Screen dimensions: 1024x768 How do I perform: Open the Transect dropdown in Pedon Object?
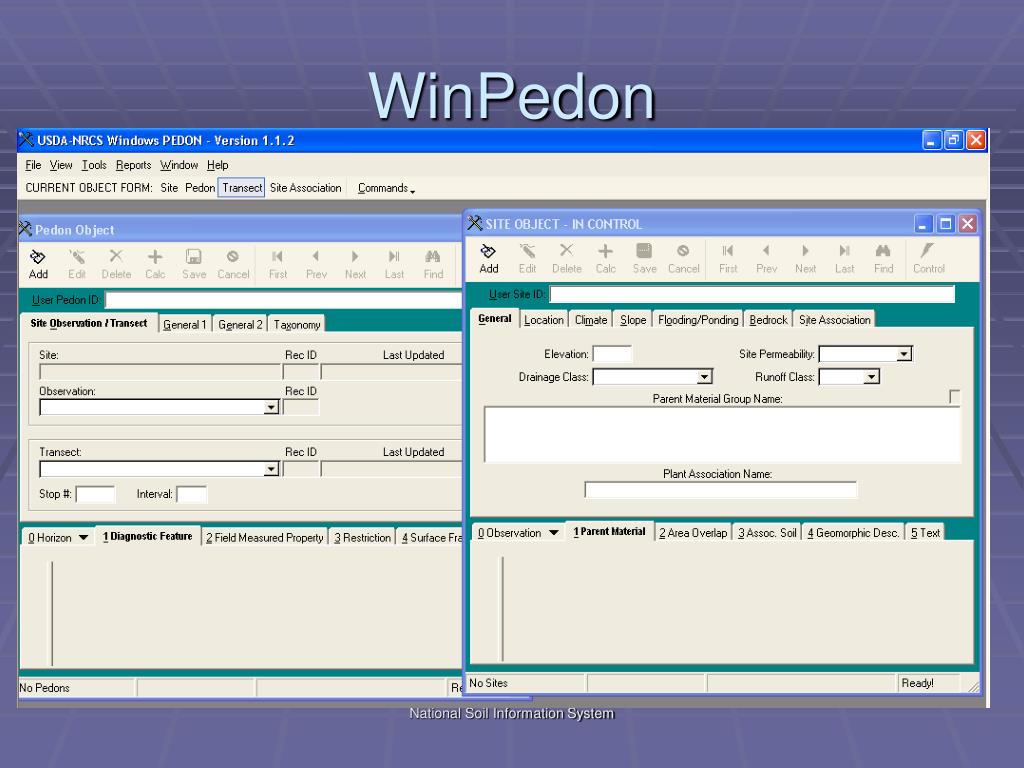pyautogui.click(x=271, y=469)
